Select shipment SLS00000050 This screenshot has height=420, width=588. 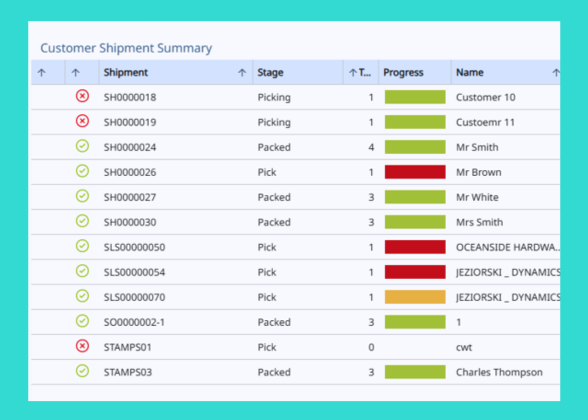[x=134, y=248]
